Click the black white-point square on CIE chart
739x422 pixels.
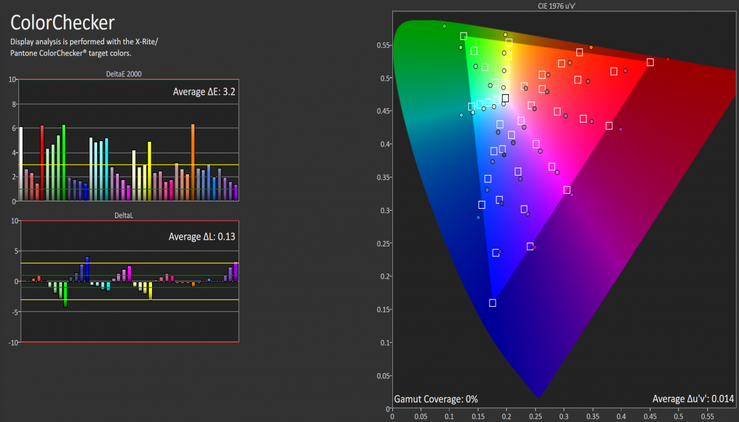pos(505,98)
